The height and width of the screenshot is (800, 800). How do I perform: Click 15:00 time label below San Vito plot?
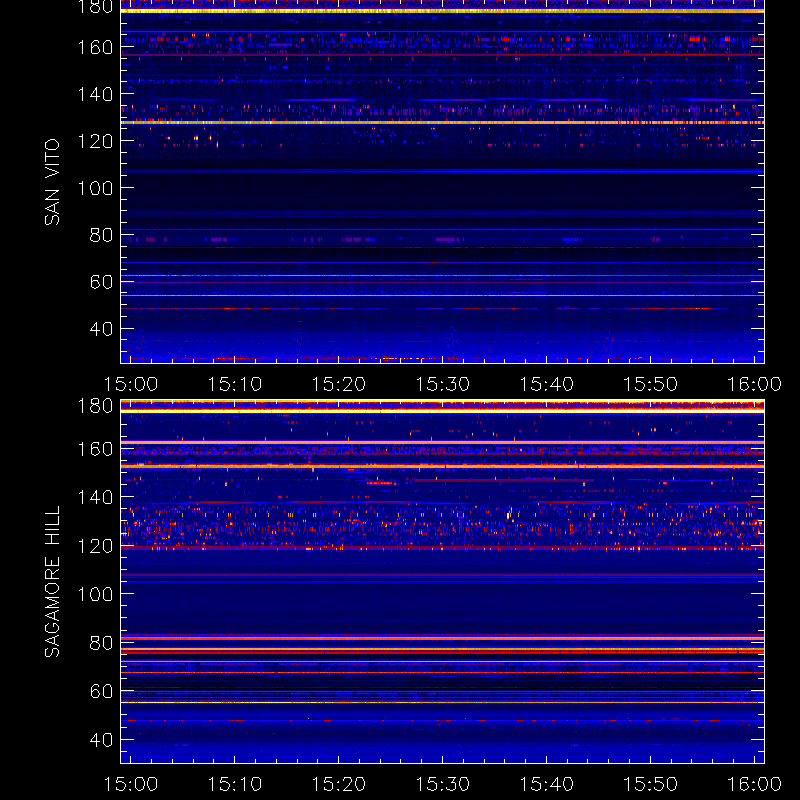131,384
